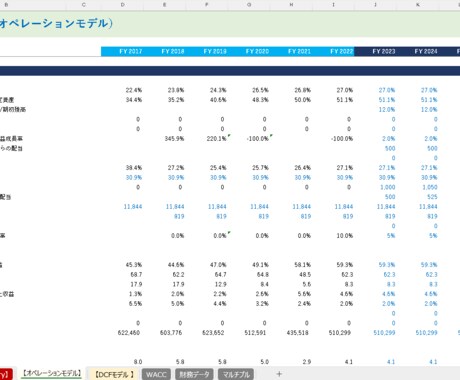Select the cell showing 622,460
Image resolution: width=460 pixels, height=380 pixels.
129,333
